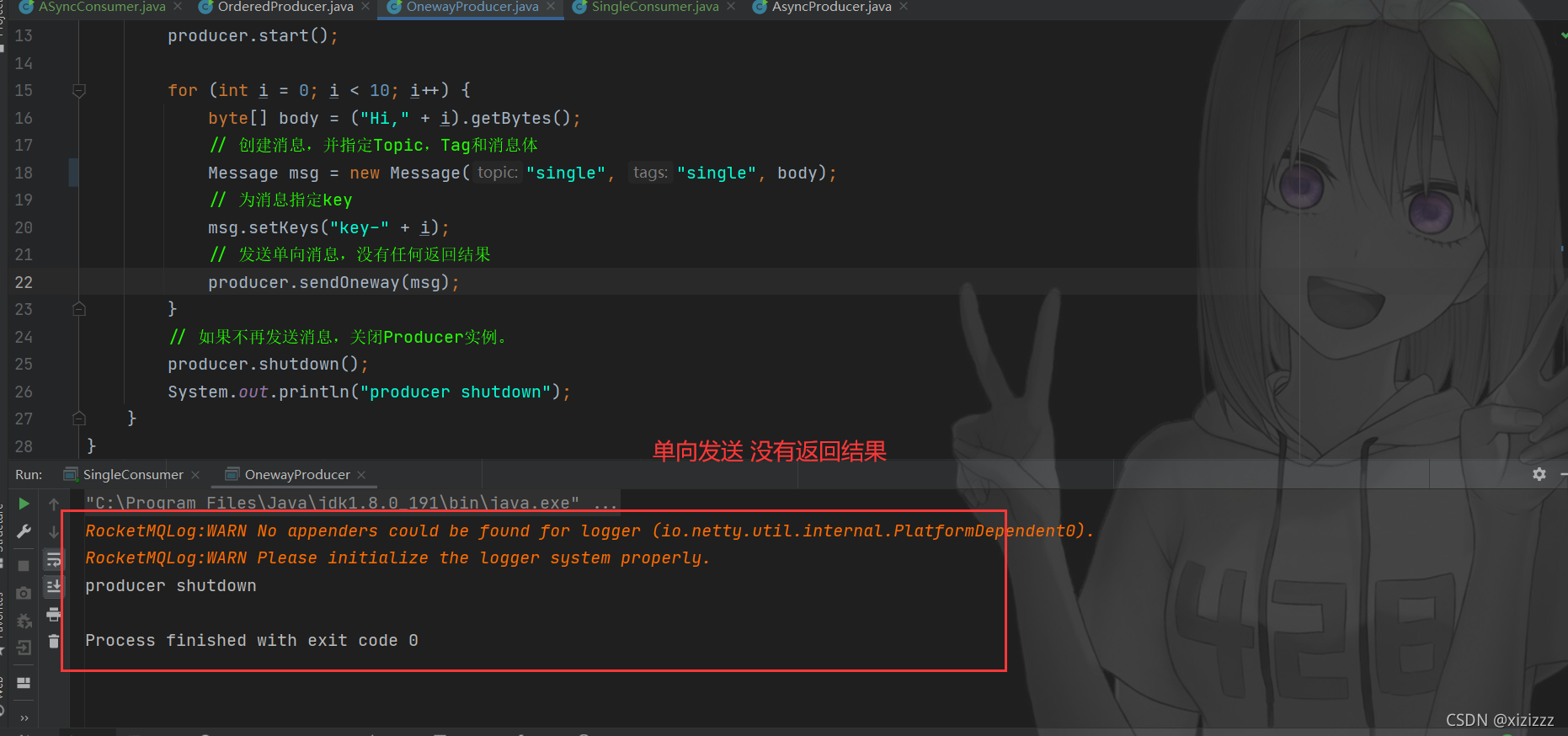1568x736 pixels.
Task: Click the producer.shutdown() code line
Action: pyautogui.click(x=268, y=365)
